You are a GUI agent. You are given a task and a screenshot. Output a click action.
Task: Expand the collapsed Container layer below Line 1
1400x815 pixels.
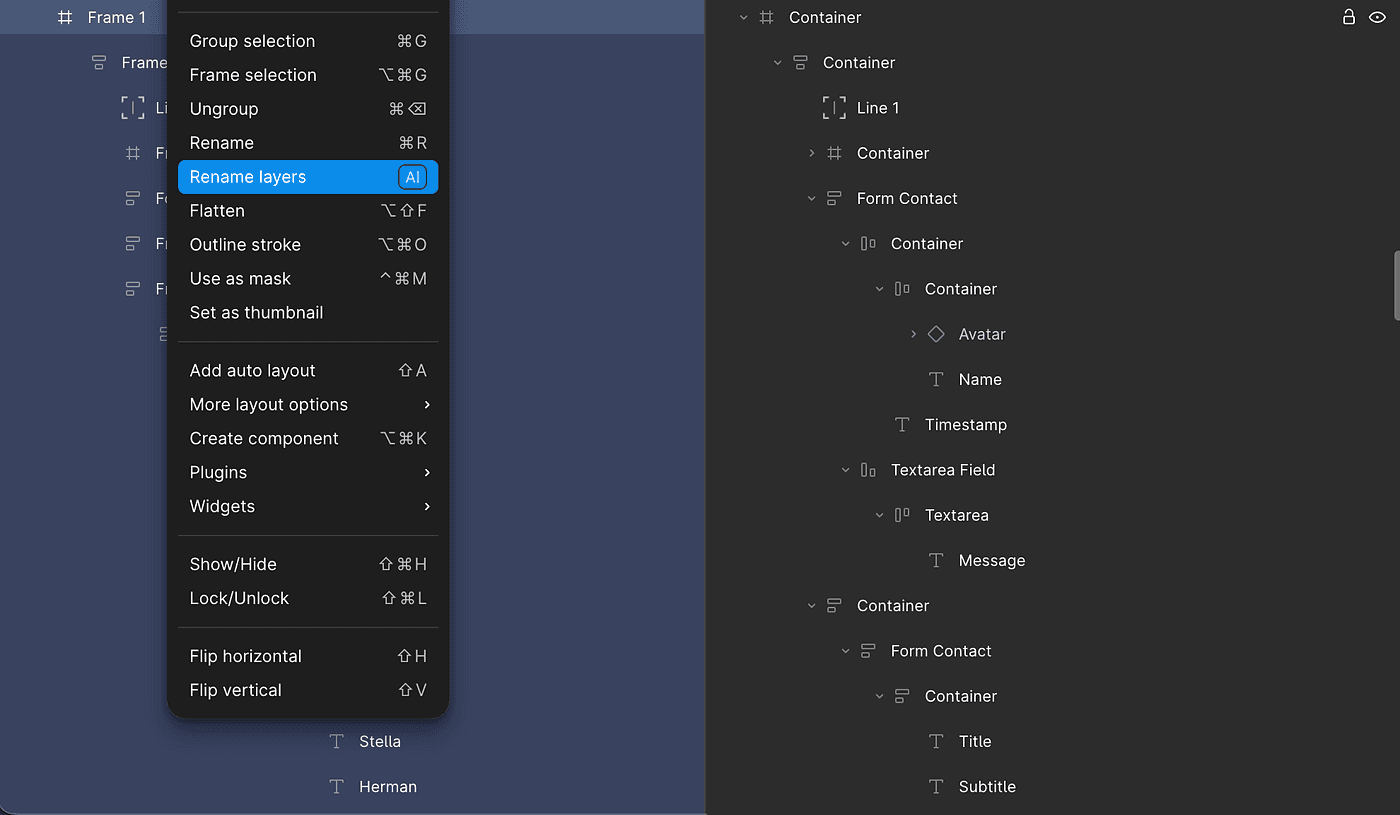point(811,153)
